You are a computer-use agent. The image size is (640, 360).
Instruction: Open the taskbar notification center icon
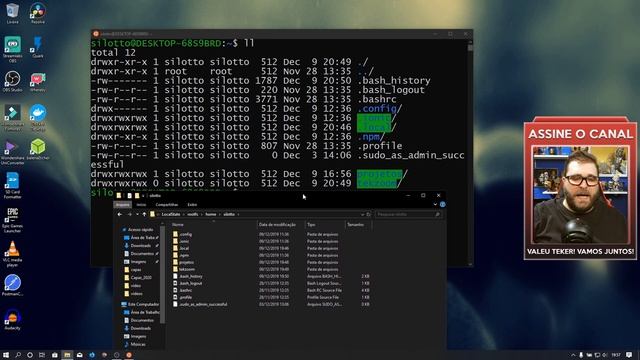coord(629,355)
